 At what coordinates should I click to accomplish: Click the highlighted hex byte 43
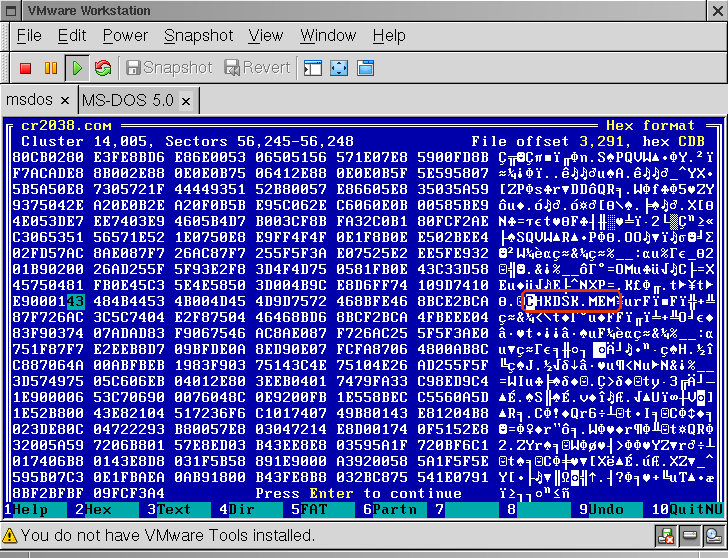(75, 301)
